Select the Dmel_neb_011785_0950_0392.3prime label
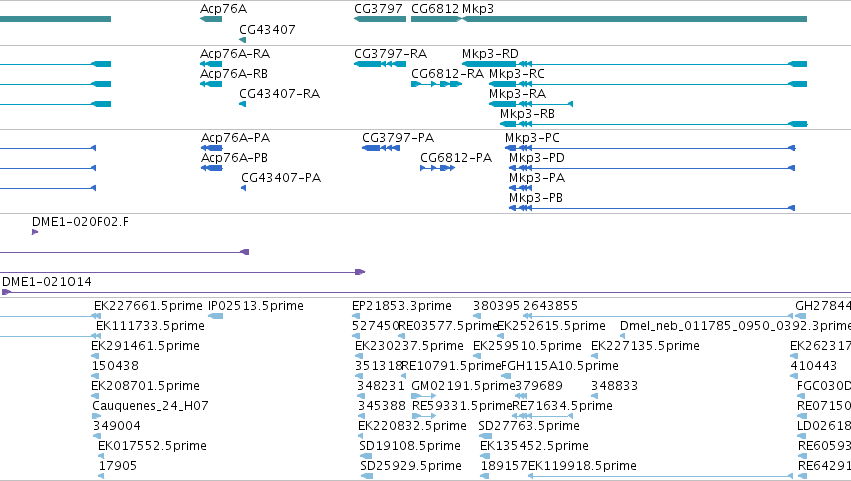The image size is (851, 481). [735, 326]
